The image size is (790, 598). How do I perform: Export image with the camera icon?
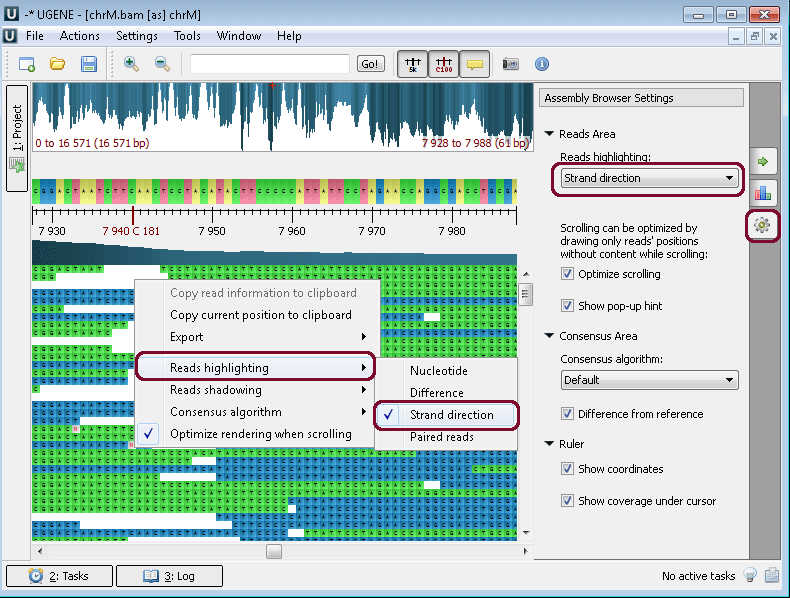(x=510, y=64)
